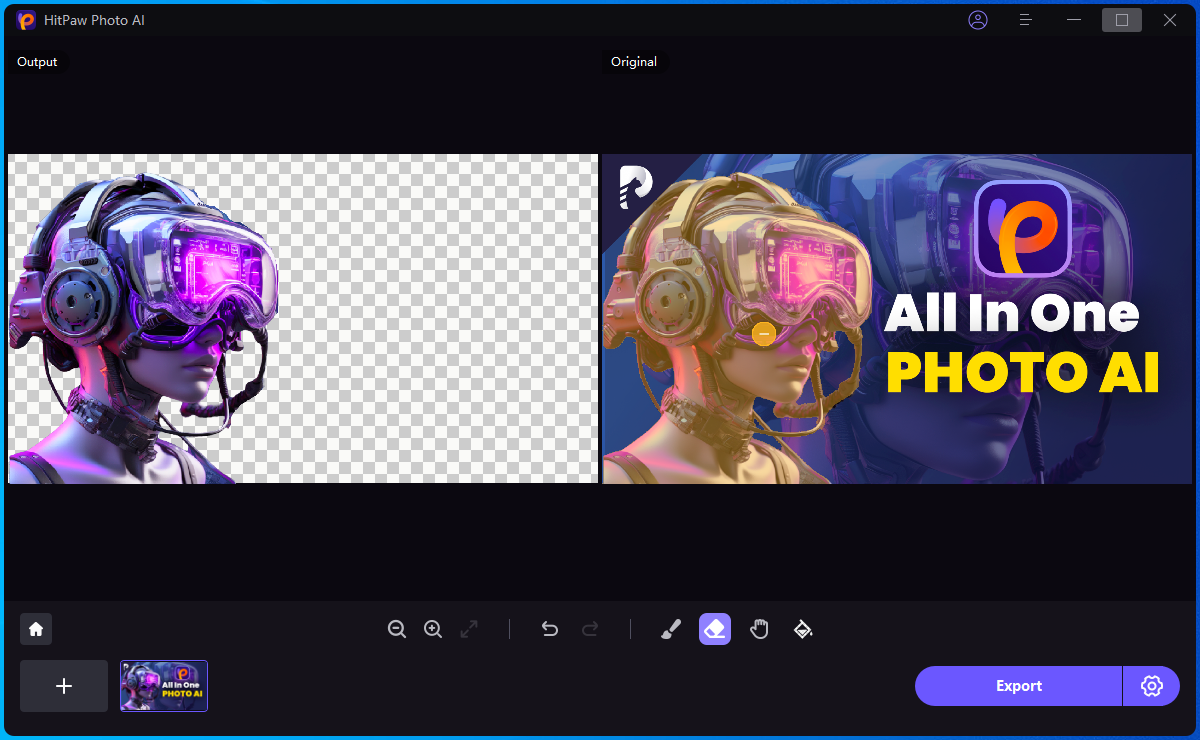Minimize the HitPaw window

[1074, 20]
